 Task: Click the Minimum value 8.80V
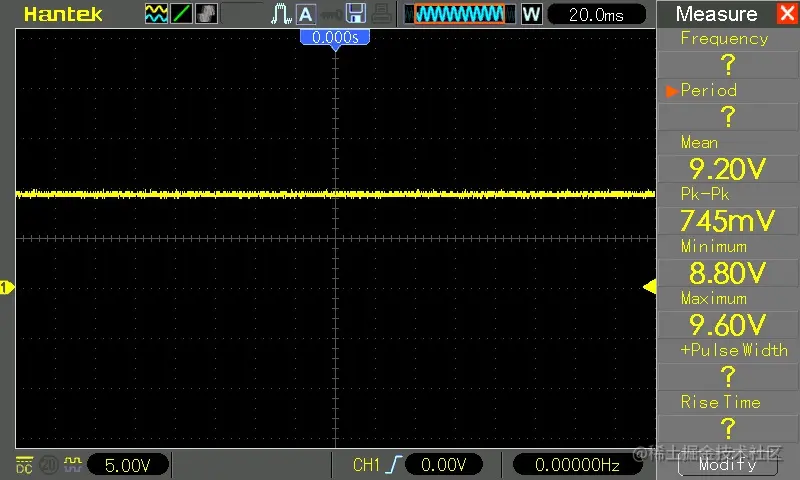click(x=728, y=273)
